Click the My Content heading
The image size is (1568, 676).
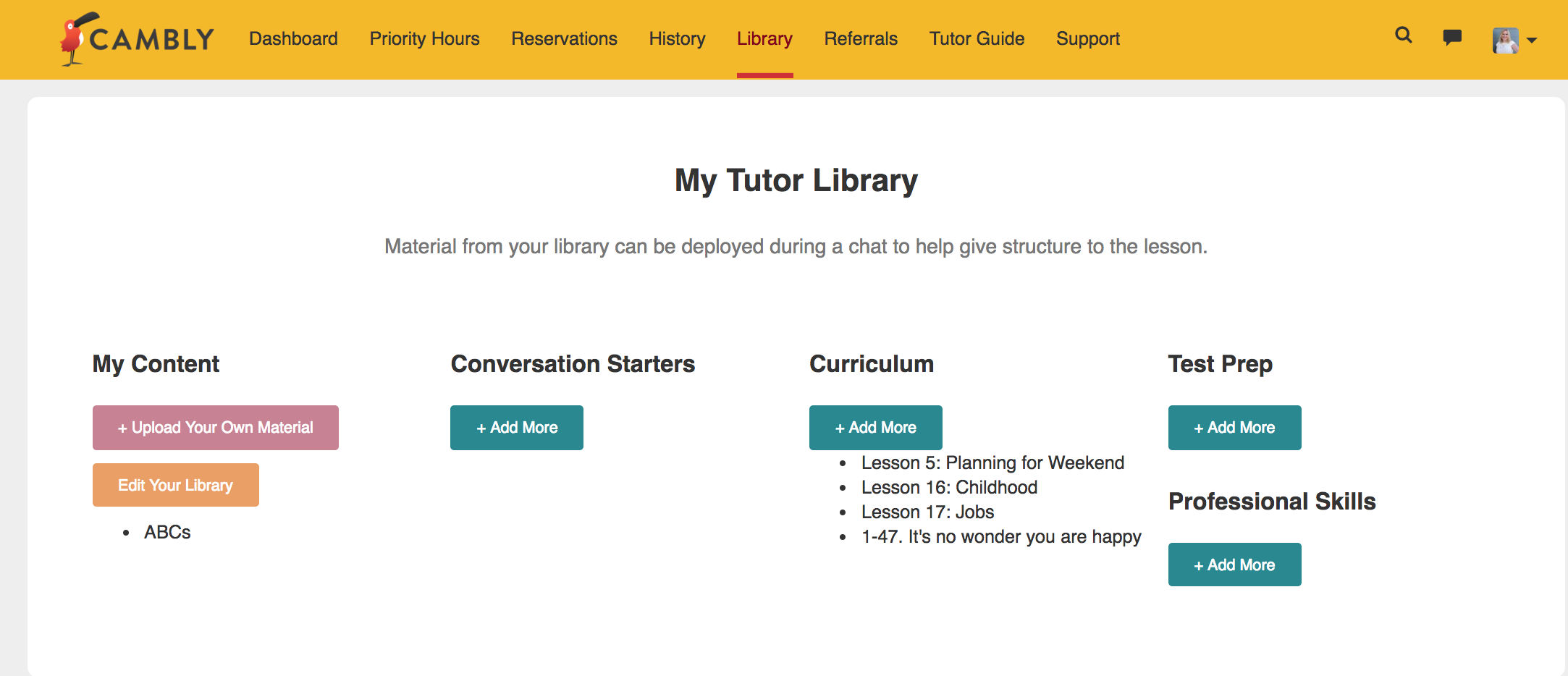click(156, 364)
